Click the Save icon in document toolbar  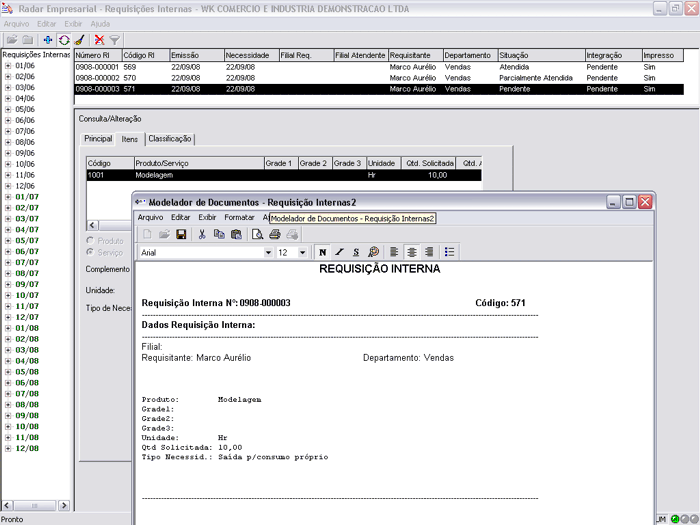click(181, 234)
